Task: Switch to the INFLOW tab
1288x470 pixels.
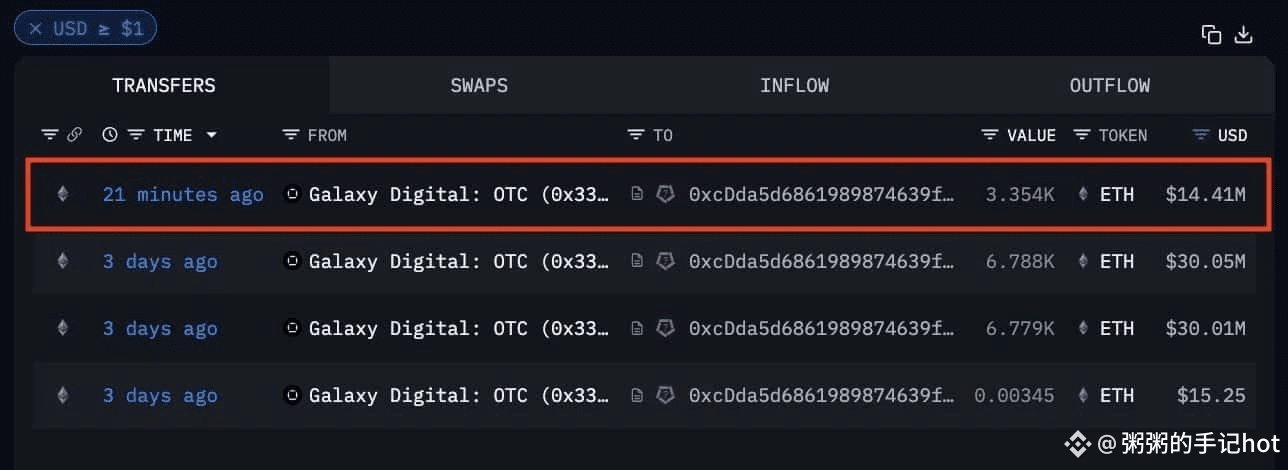Action: pos(794,85)
